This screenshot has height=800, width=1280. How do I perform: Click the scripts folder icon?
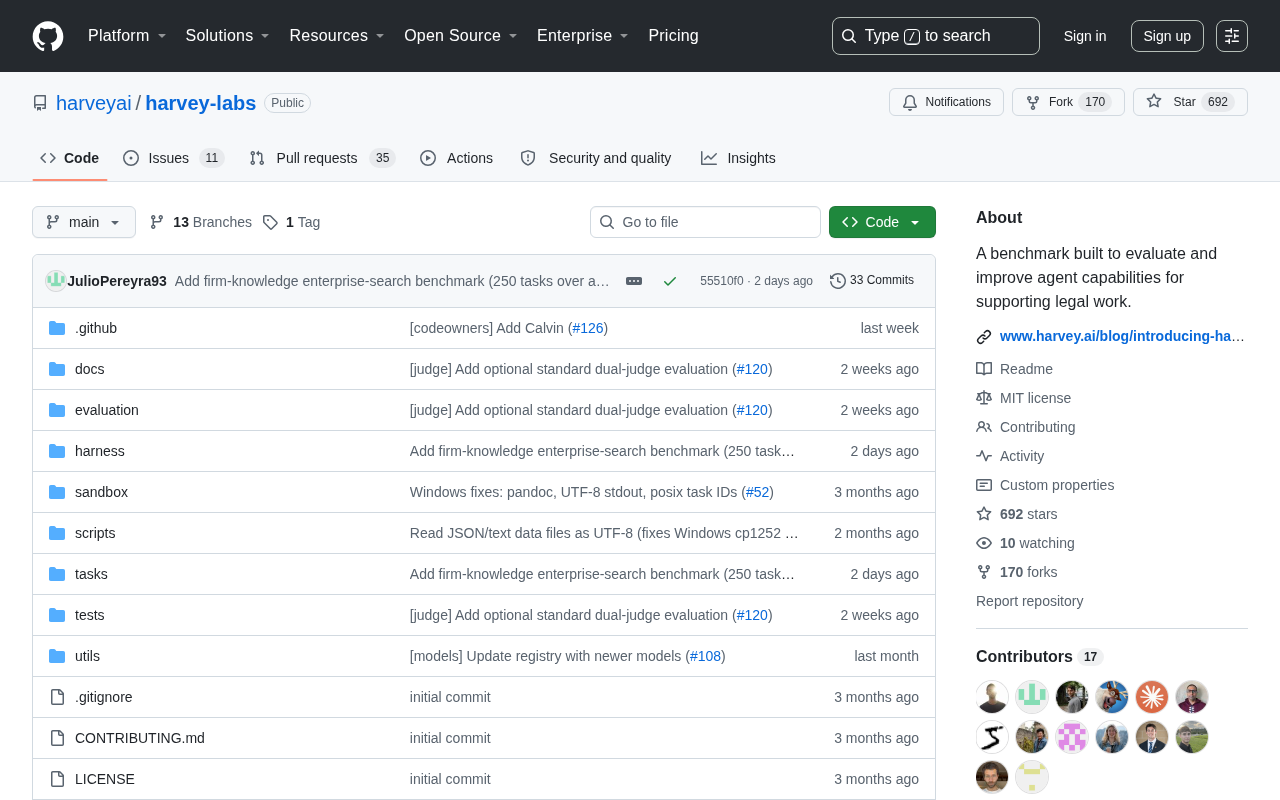click(x=57, y=533)
